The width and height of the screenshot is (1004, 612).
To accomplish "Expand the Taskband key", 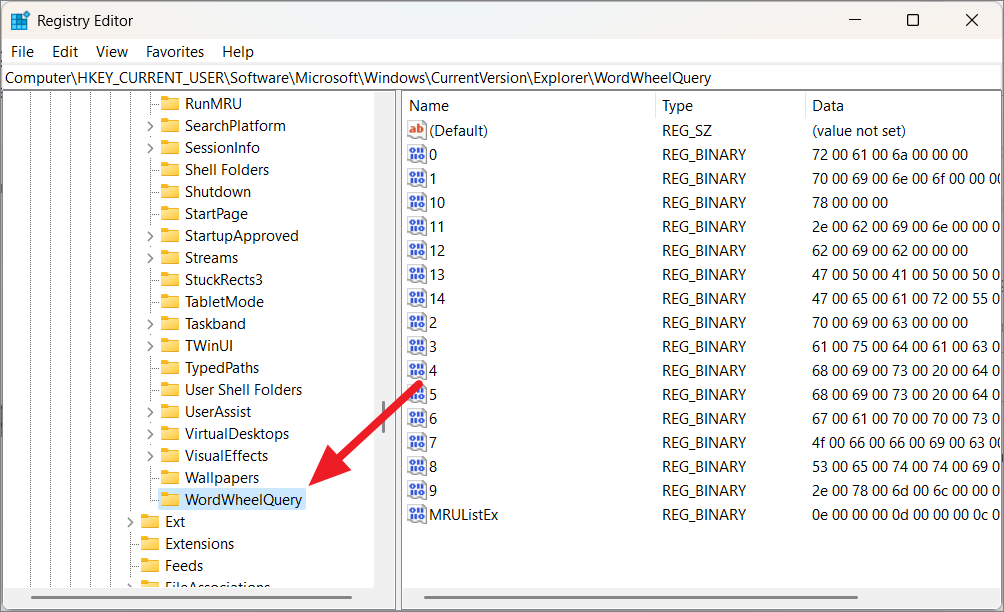I will [x=150, y=324].
